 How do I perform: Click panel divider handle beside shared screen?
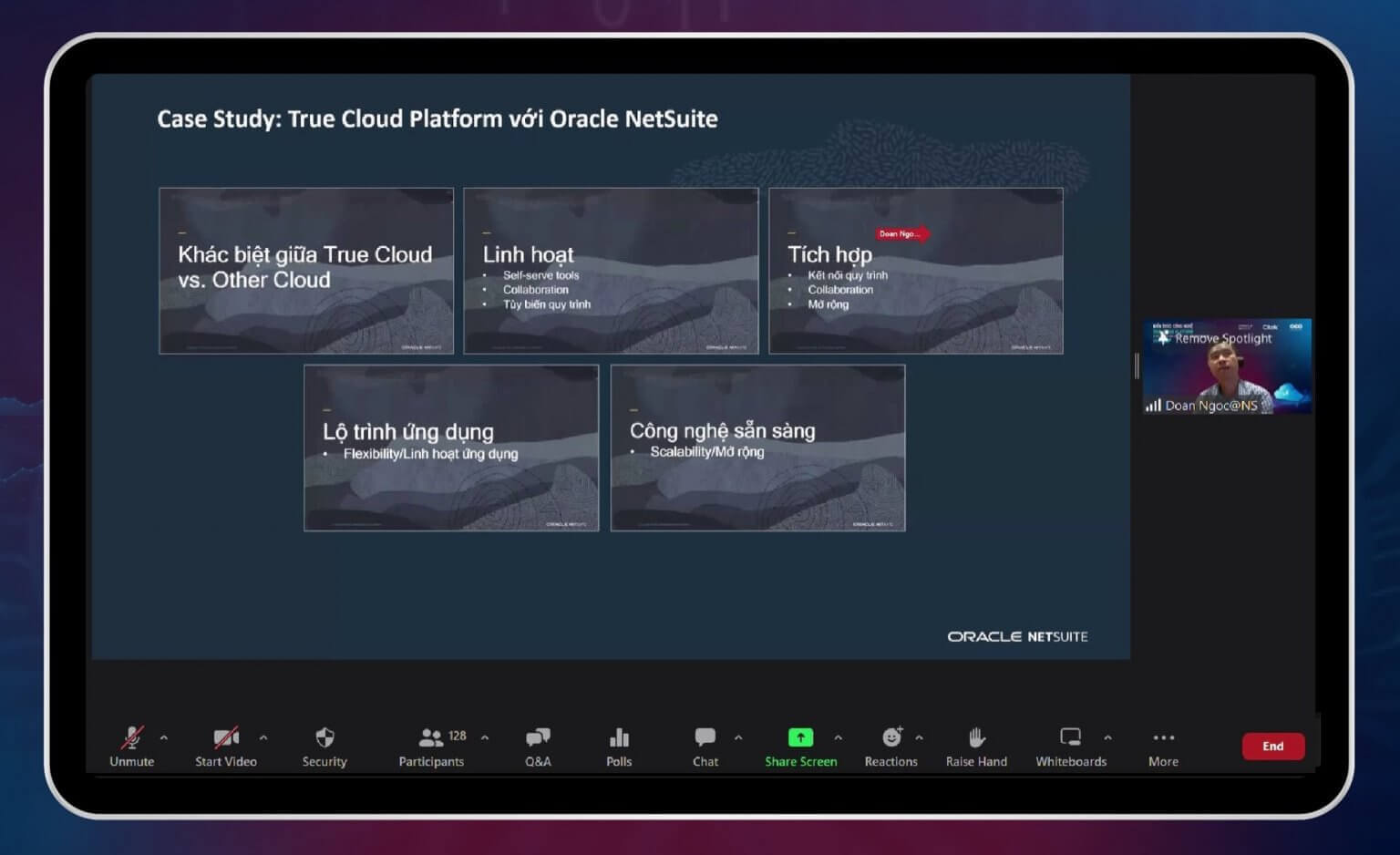click(1137, 366)
